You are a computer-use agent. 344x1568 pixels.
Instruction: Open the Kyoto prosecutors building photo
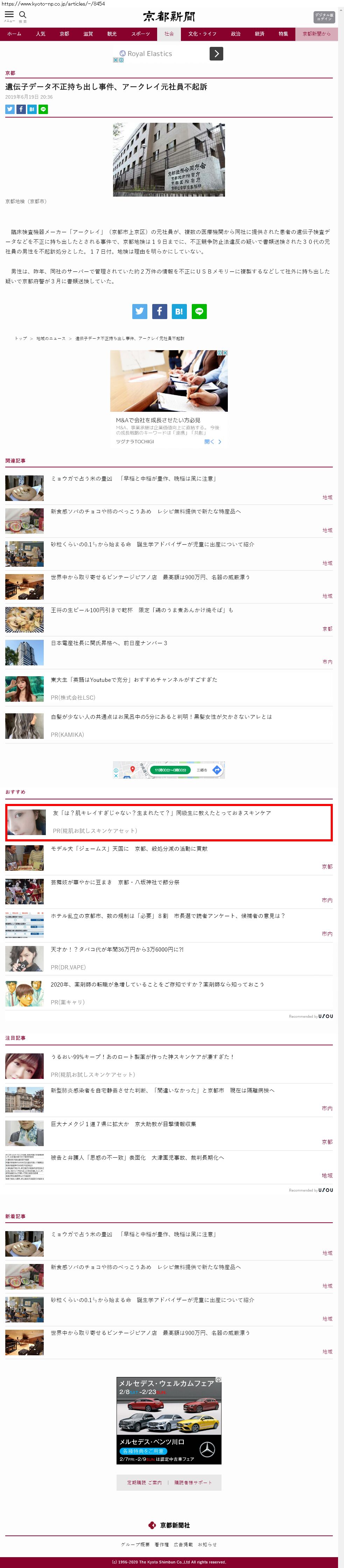point(169,160)
